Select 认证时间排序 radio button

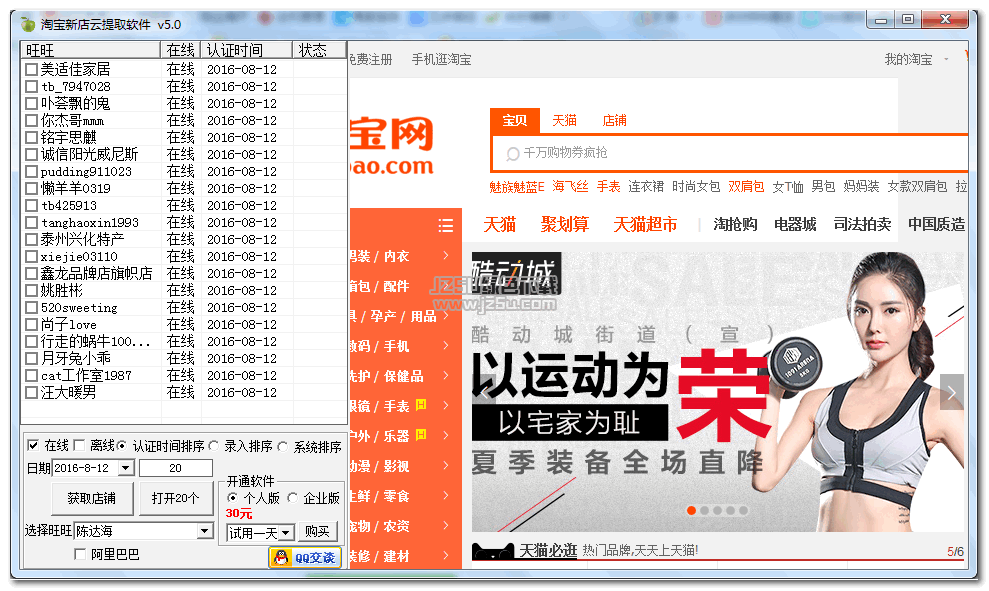122,446
